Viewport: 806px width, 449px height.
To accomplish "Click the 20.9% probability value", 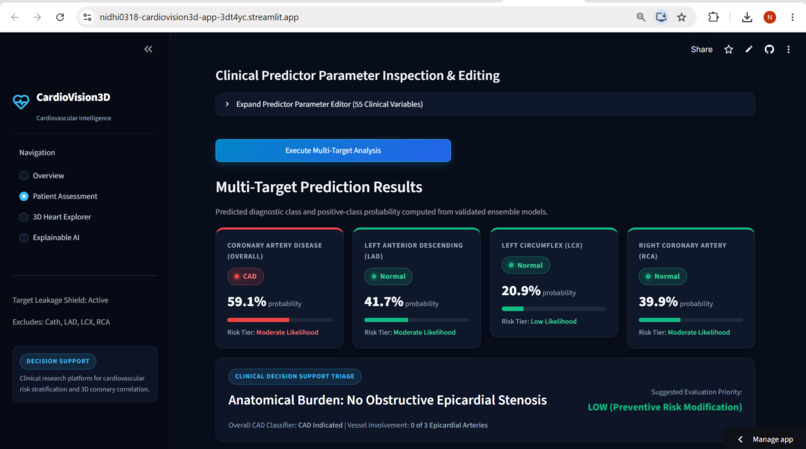I will point(521,291).
